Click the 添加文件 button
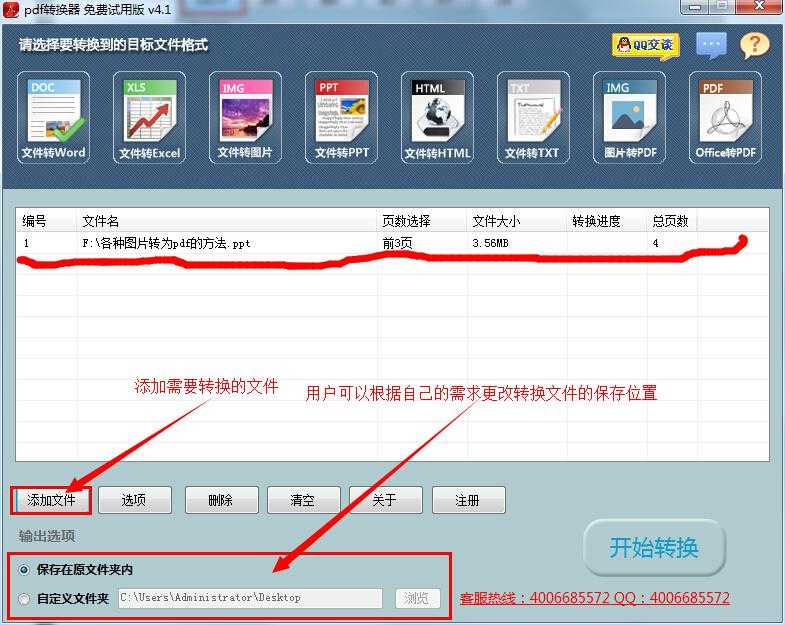Image resolution: width=785 pixels, height=625 pixels. (x=51, y=500)
